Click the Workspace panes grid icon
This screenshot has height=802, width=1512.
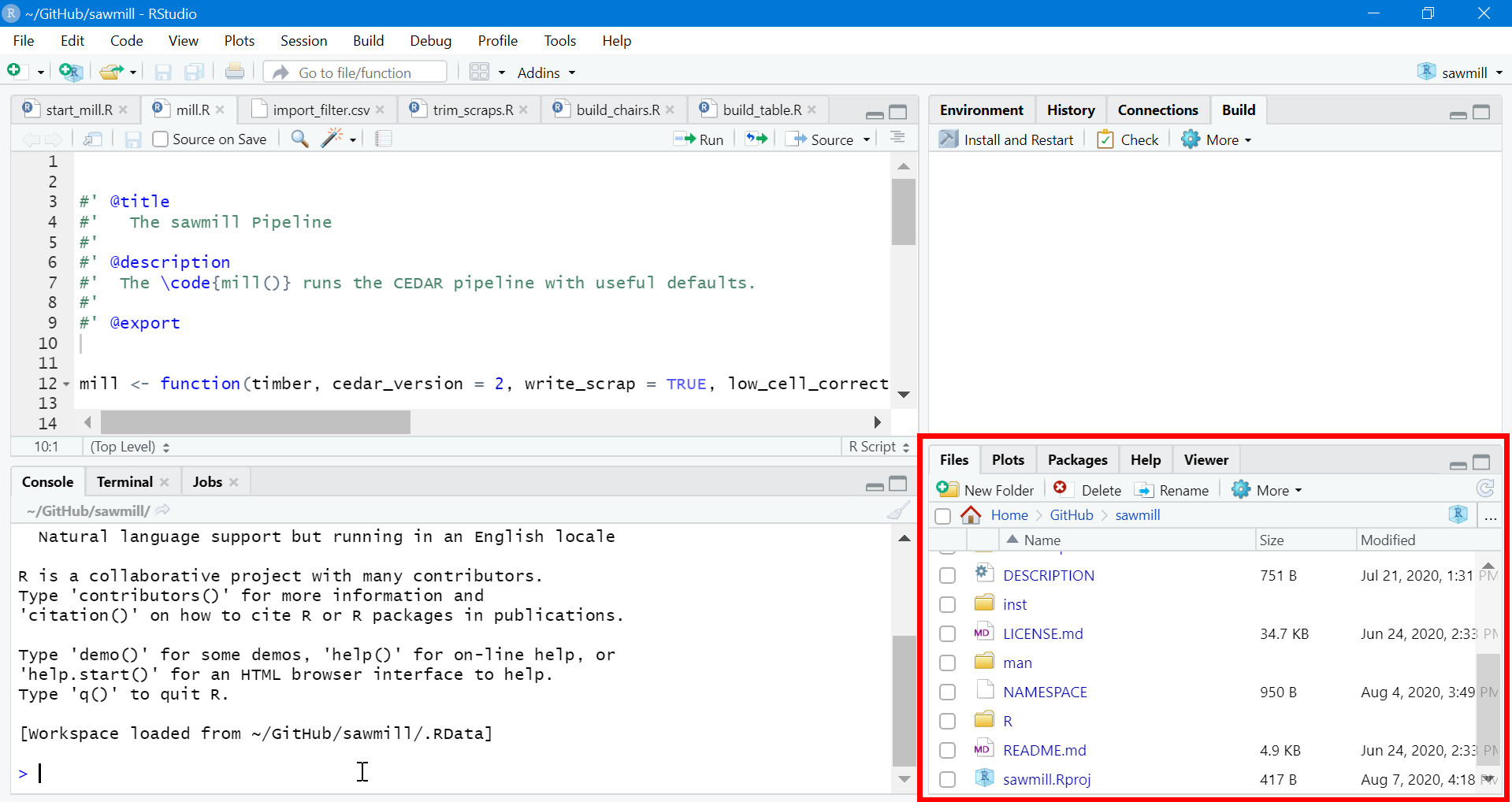tap(480, 72)
